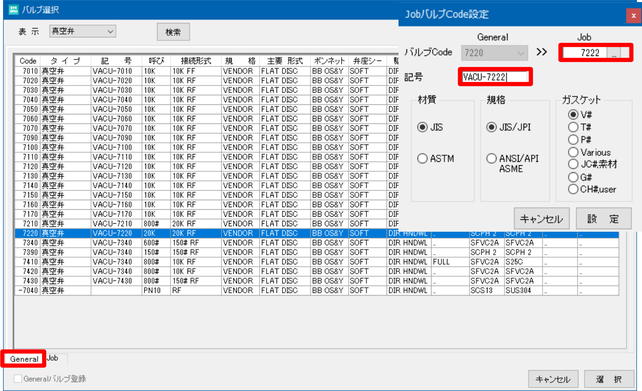Close the Job/バルブCode設定 dialog
This screenshot has width=642, height=391.
[633, 16]
